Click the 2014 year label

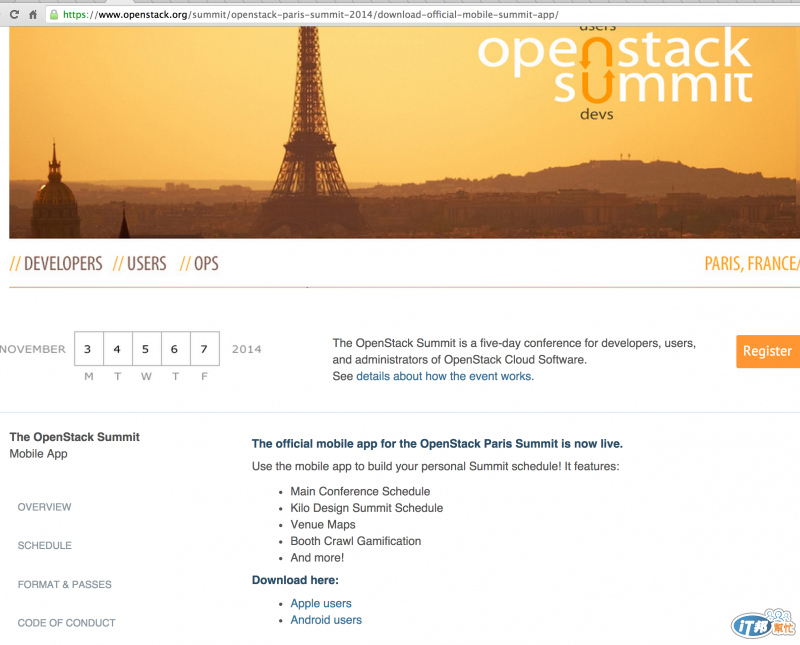(x=246, y=349)
